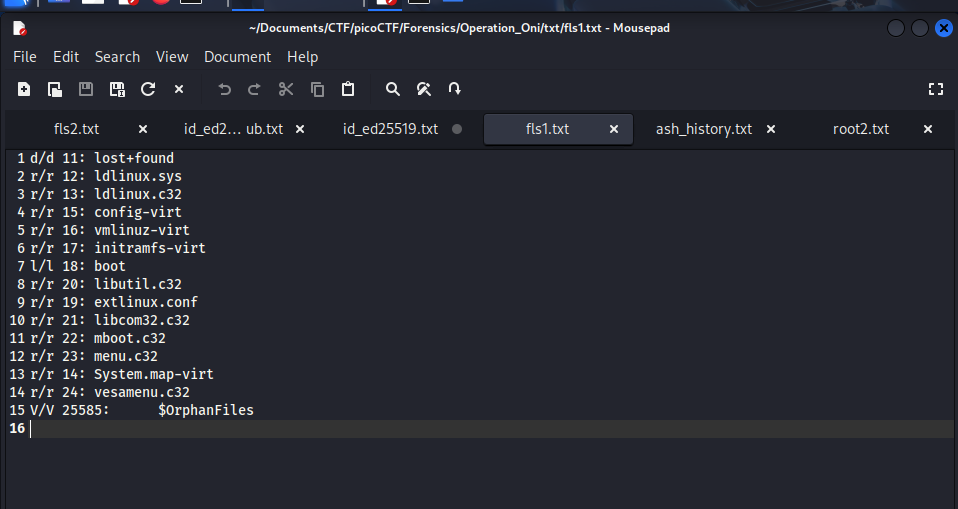Select the root2.txt tab
958x509 pixels.
click(x=860, y=129)
